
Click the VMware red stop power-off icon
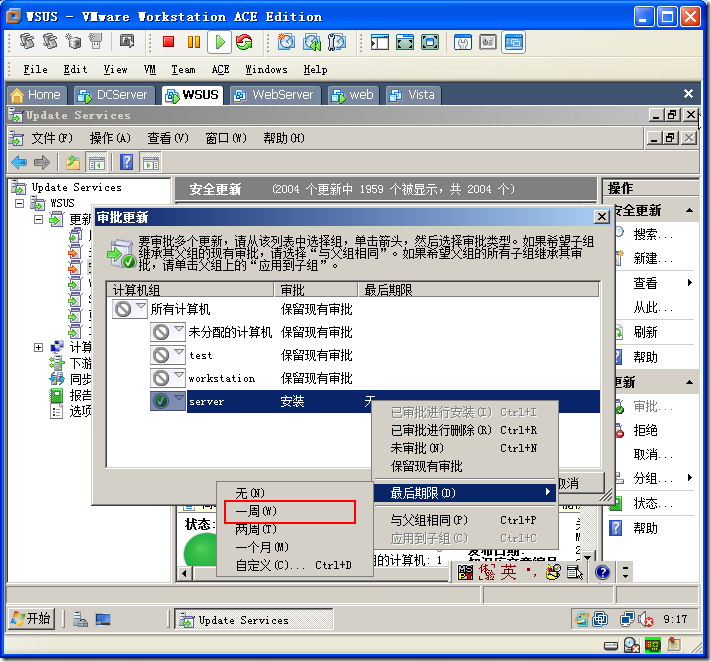pos(168,42)
